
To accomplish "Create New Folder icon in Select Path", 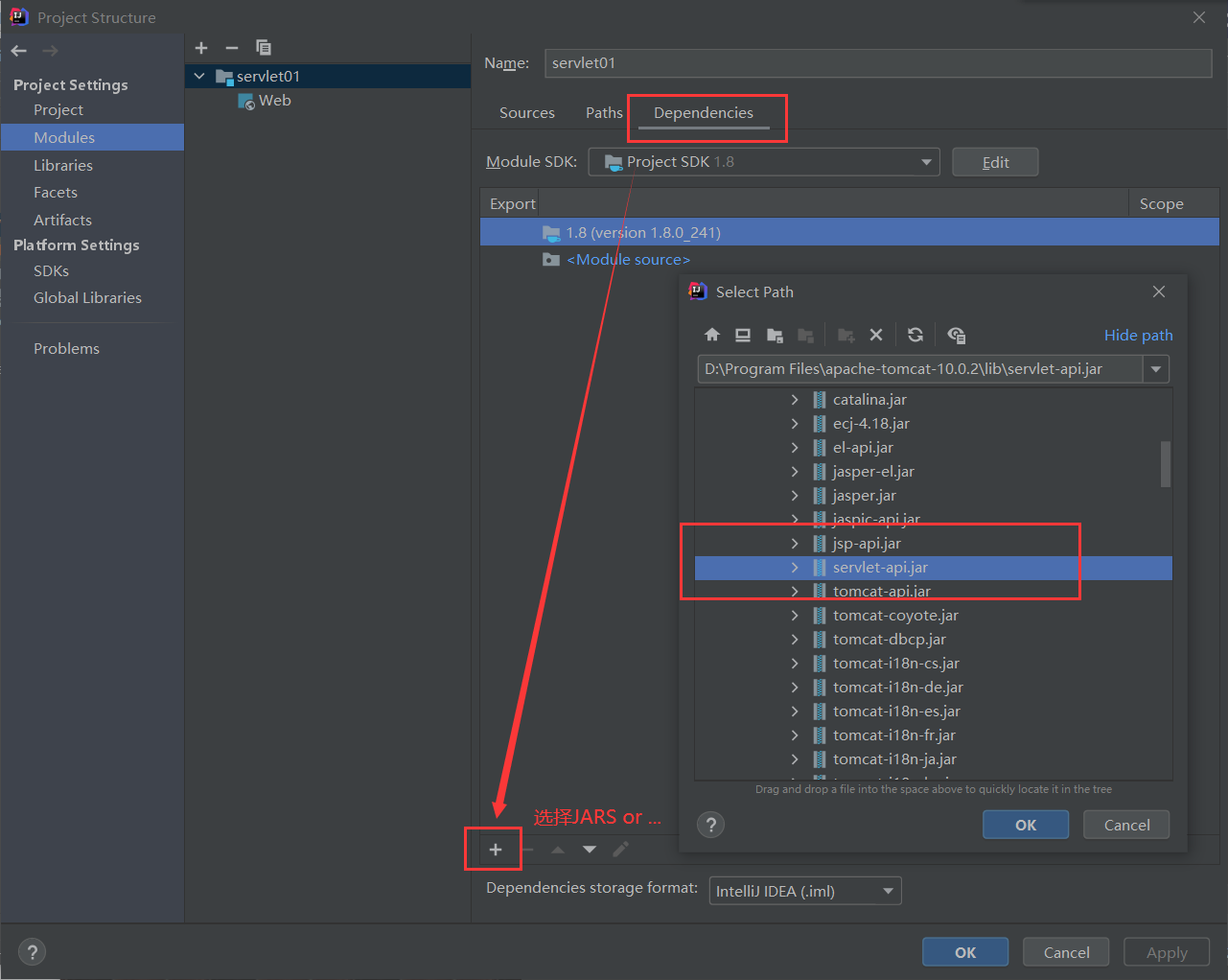I will [x=846, y=335].
